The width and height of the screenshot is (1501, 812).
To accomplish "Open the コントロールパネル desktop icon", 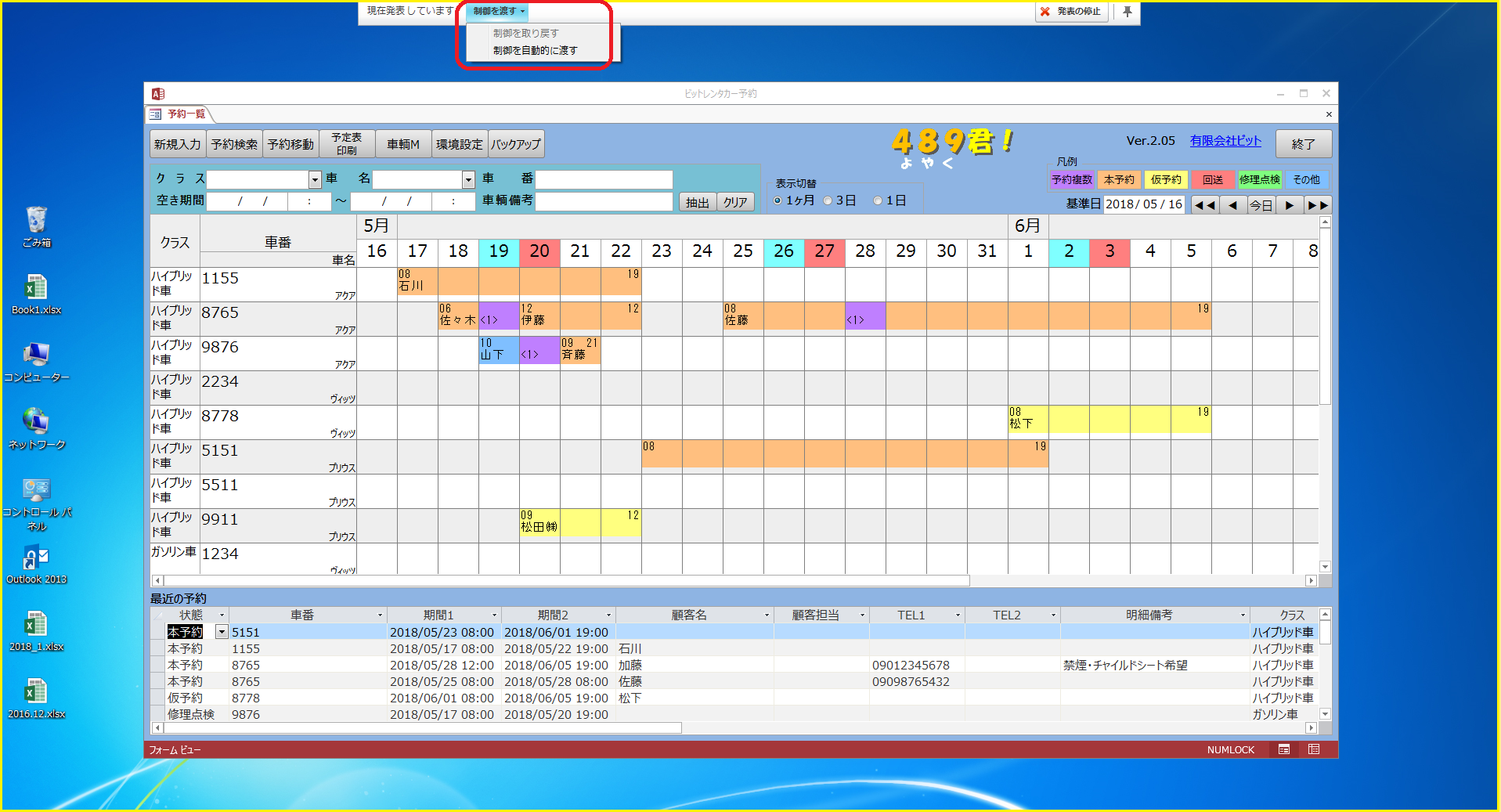I will [36, 504].
